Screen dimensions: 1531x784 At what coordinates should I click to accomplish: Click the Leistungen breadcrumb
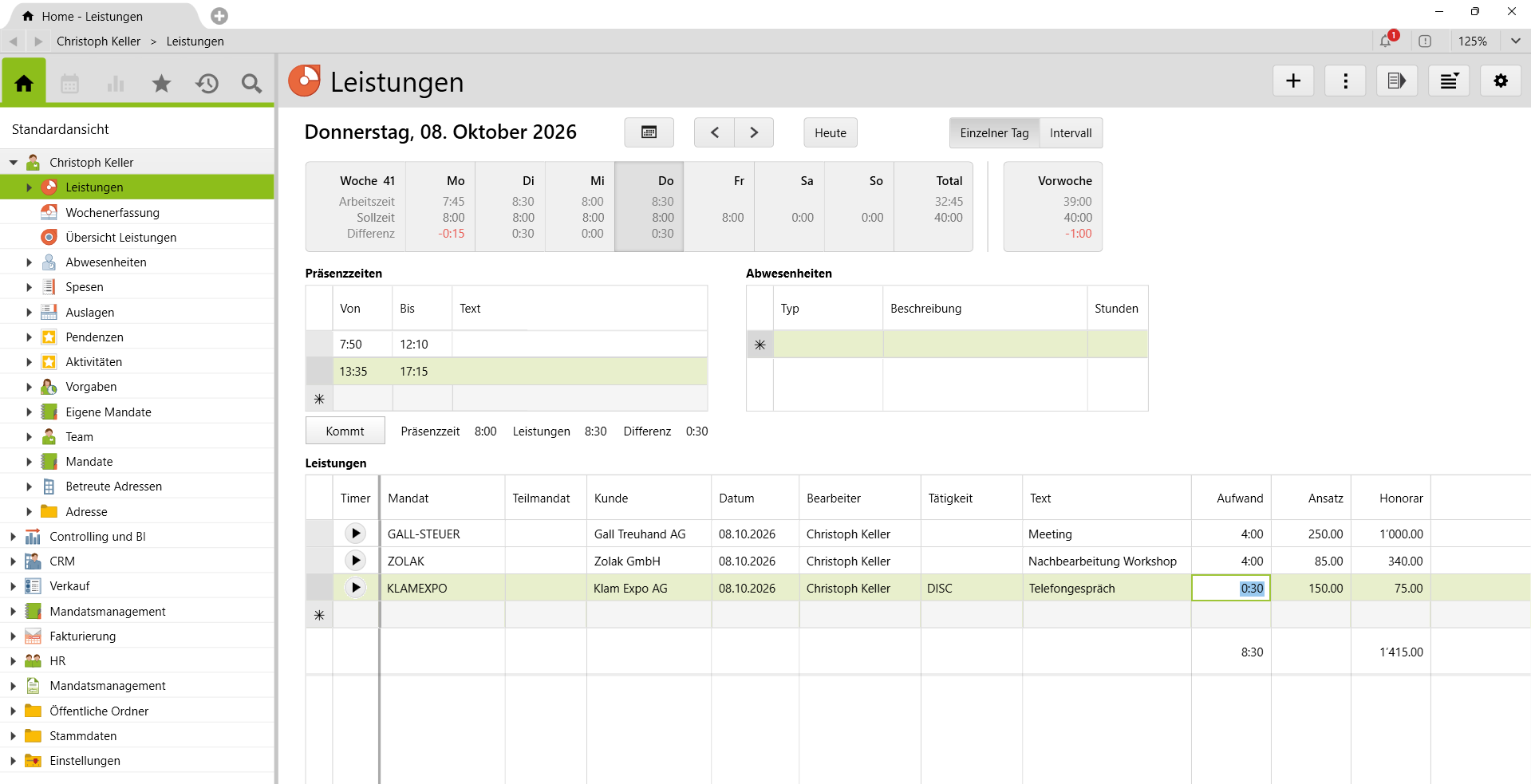pos(195,41)
